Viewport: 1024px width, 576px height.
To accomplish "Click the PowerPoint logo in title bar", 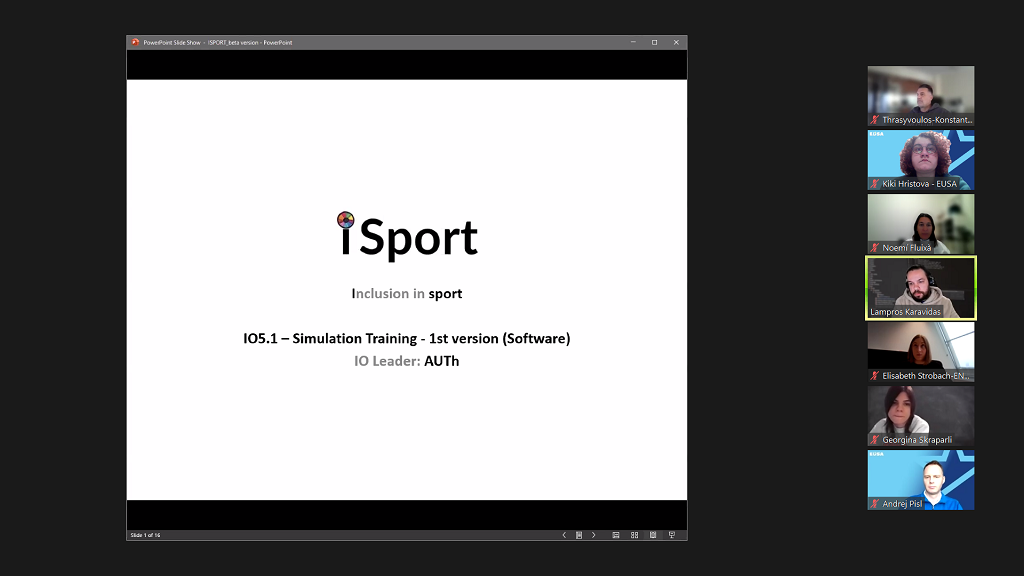I will point(136,42).
